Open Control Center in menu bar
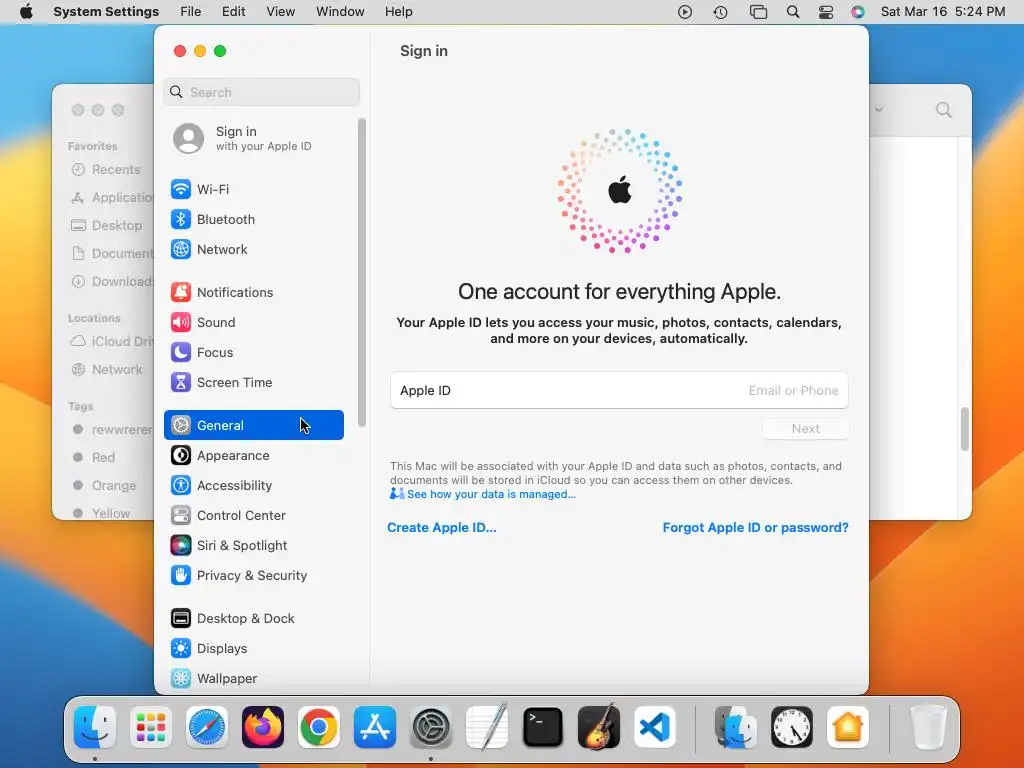The width and height of the screenshot is (1024, 768). (826, 11)
